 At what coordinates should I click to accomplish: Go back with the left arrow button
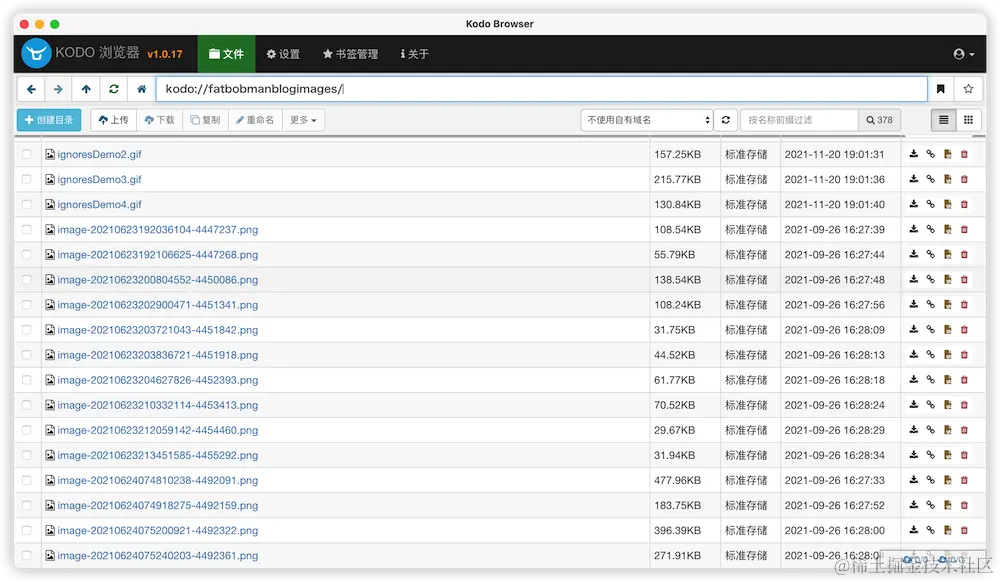pyautogui.click(x=31, y=89)
